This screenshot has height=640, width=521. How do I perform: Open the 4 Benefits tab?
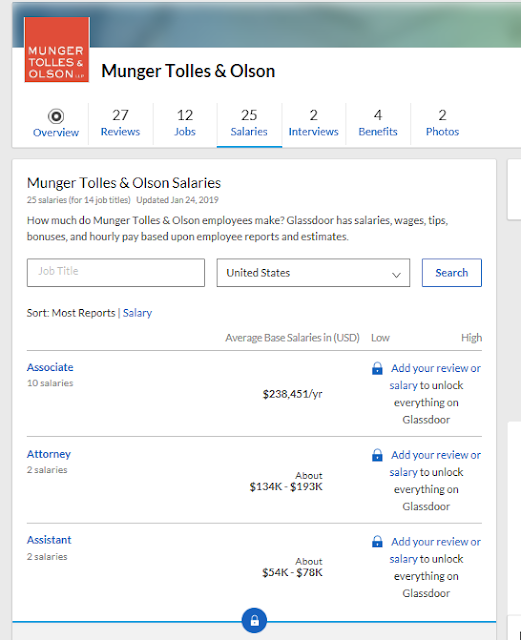click(x=378, y=124)
